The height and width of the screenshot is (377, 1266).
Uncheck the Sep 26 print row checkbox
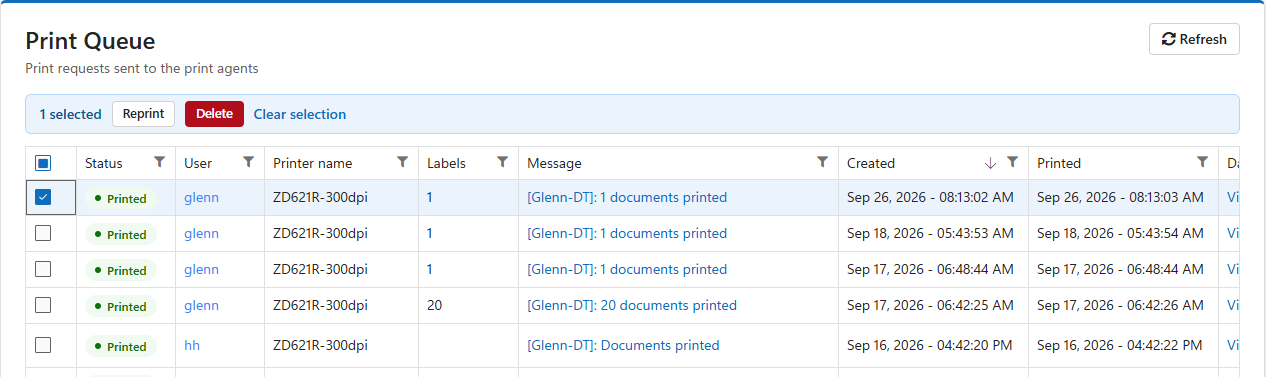tap(43, 197)
